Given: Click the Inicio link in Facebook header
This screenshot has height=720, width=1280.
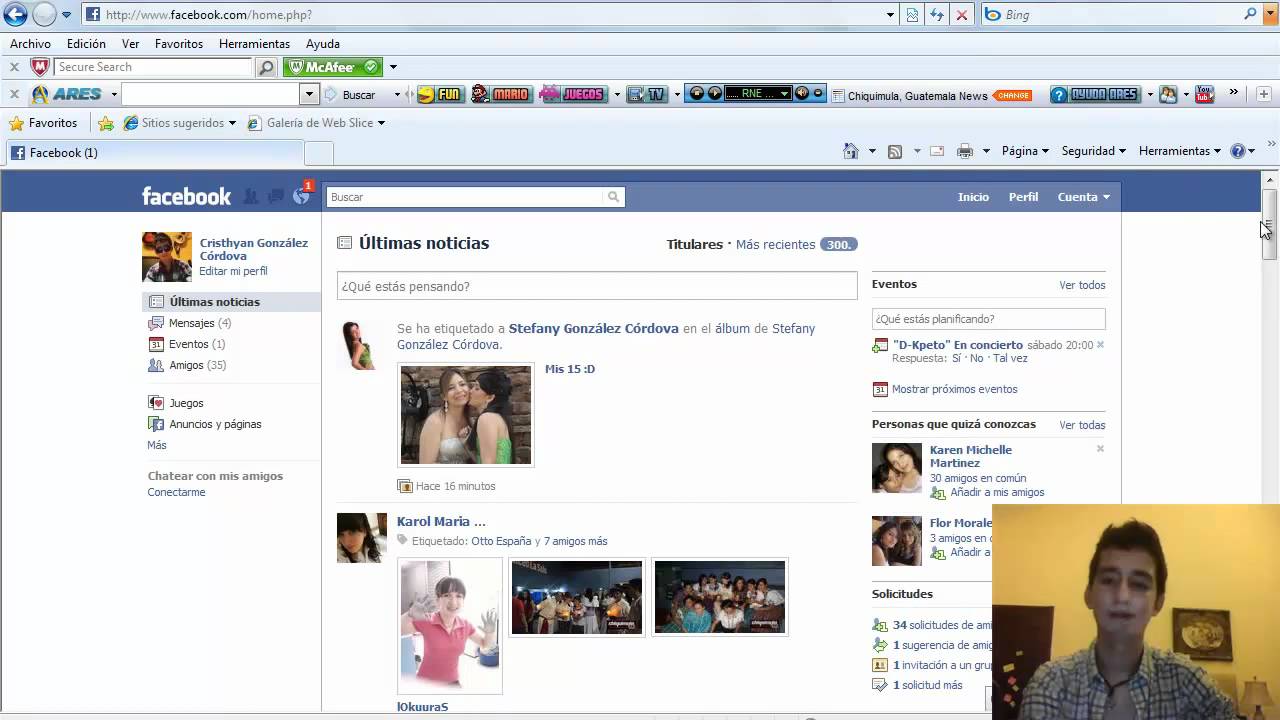Looking at the screenshot, I should 973,197.
